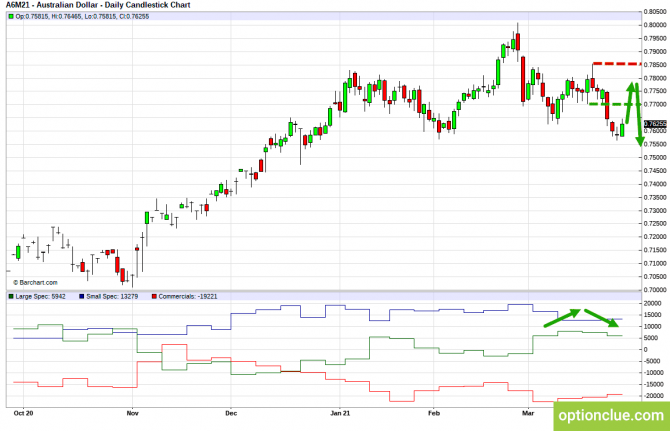
Task: Click the 0.73500 price axis label
Action: point(655,197)
